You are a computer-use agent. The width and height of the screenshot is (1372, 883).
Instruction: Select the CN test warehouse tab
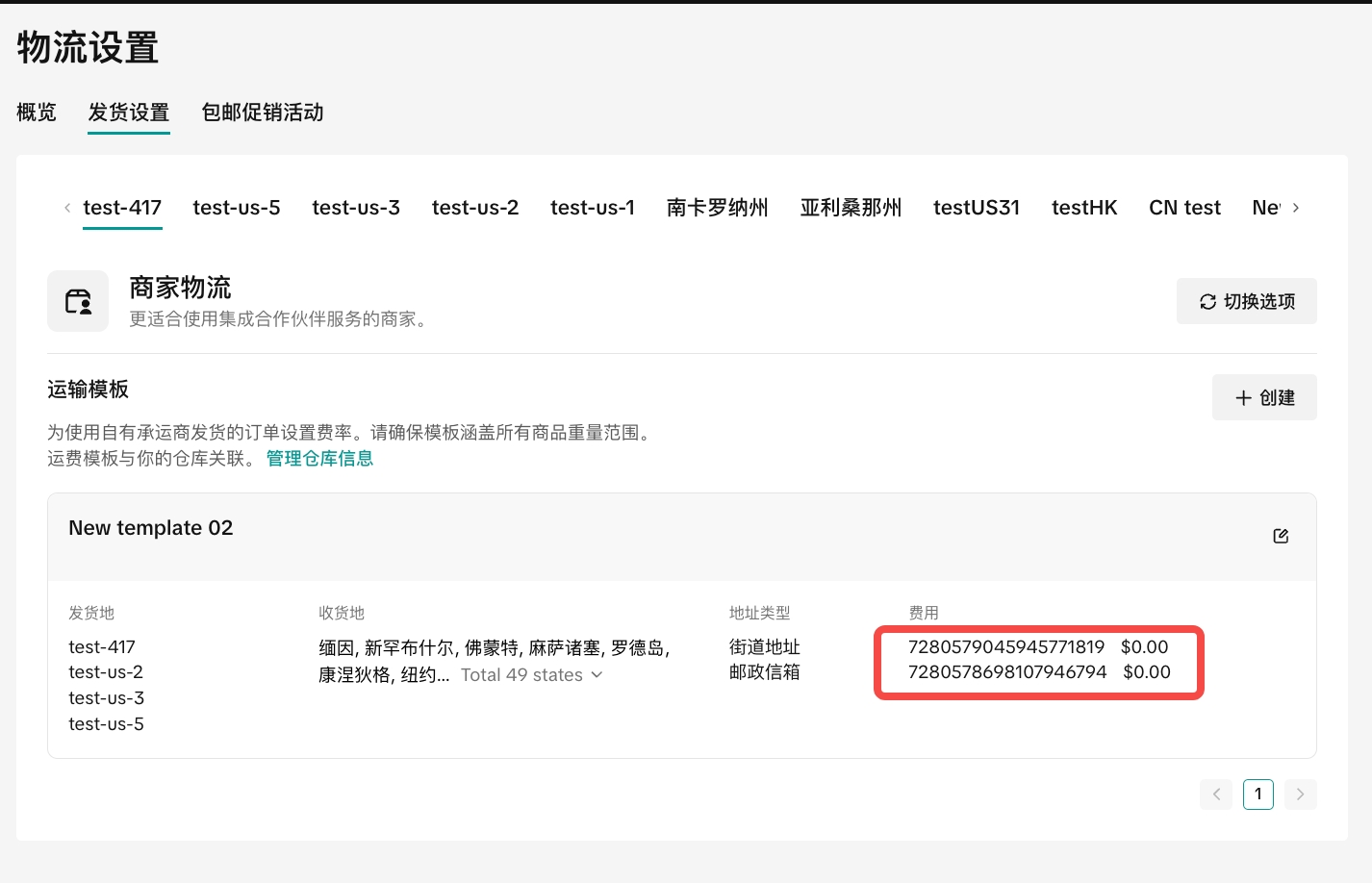point(1184,208)
